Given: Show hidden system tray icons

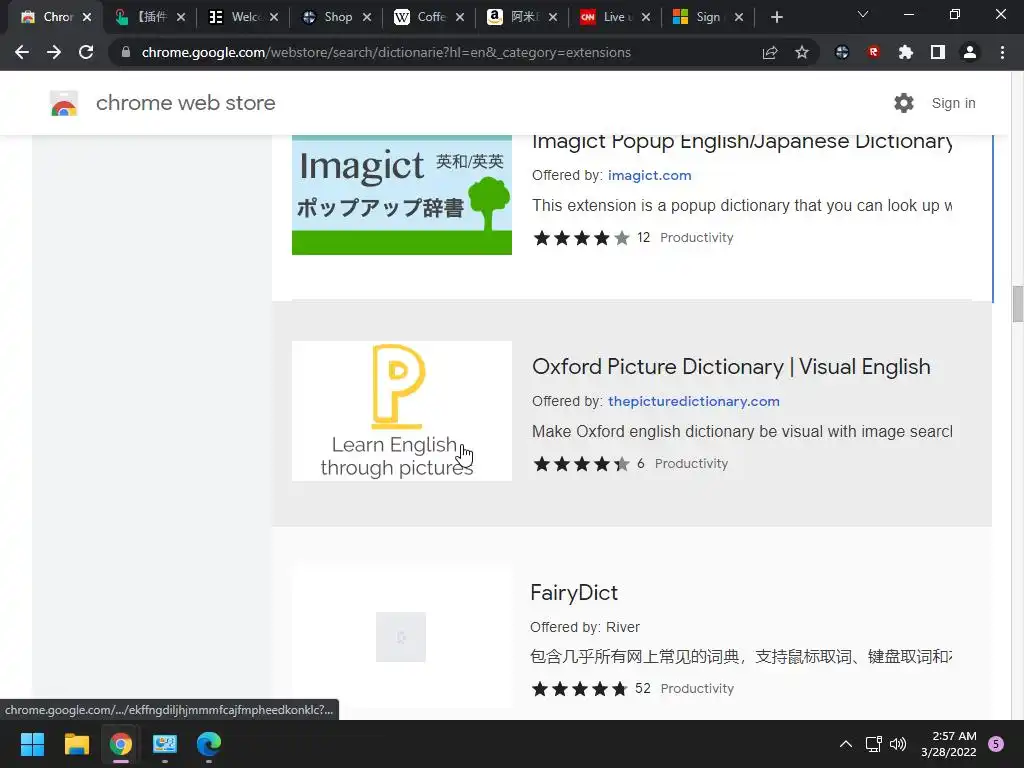Looking at the screenshot, I should pyautogui.click(x=846, y=744).
